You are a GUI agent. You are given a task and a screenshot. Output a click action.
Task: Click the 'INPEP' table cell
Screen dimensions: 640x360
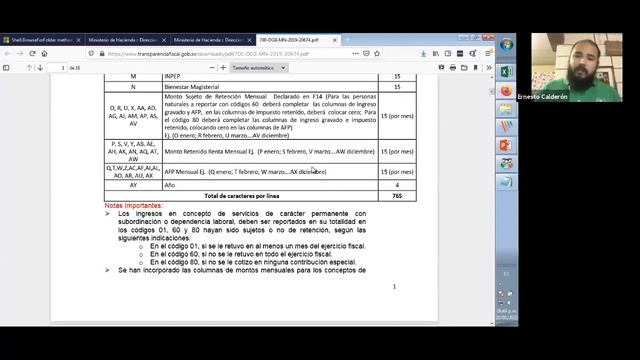(x=270, y=76)
